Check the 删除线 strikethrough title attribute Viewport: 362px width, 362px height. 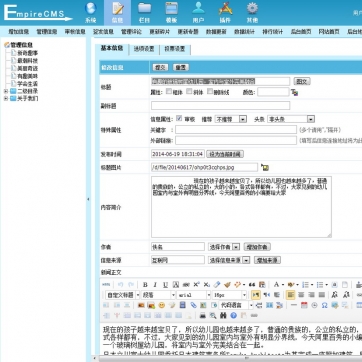[210, 91]
